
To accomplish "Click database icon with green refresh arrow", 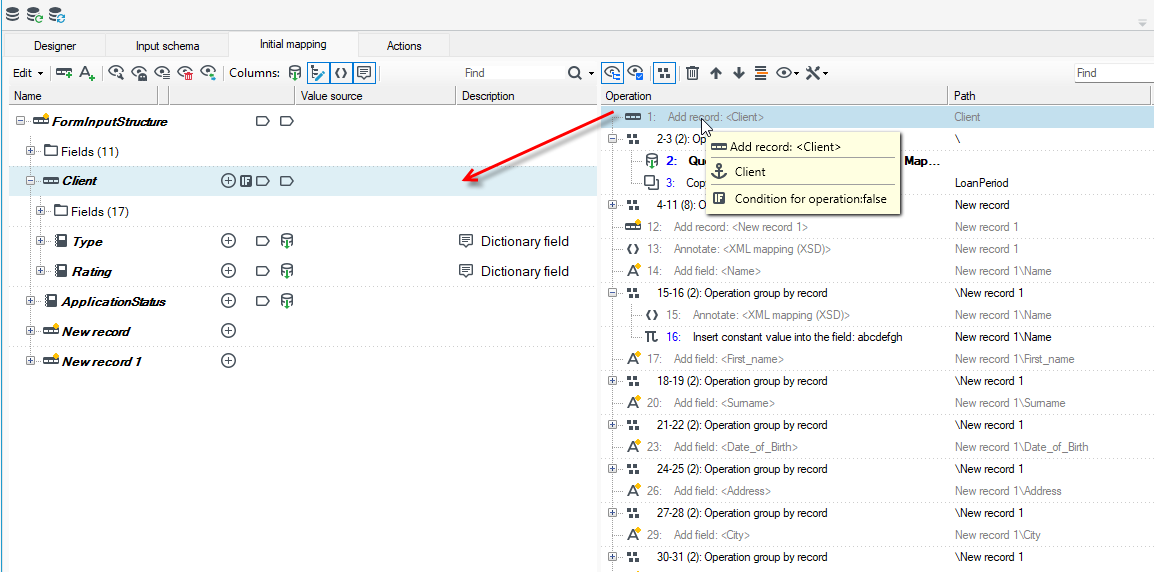I will click(35, 13).
